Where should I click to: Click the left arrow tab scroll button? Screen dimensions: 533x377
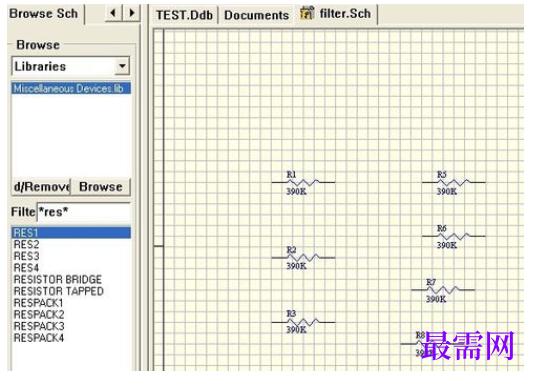[x=114, y=14]
